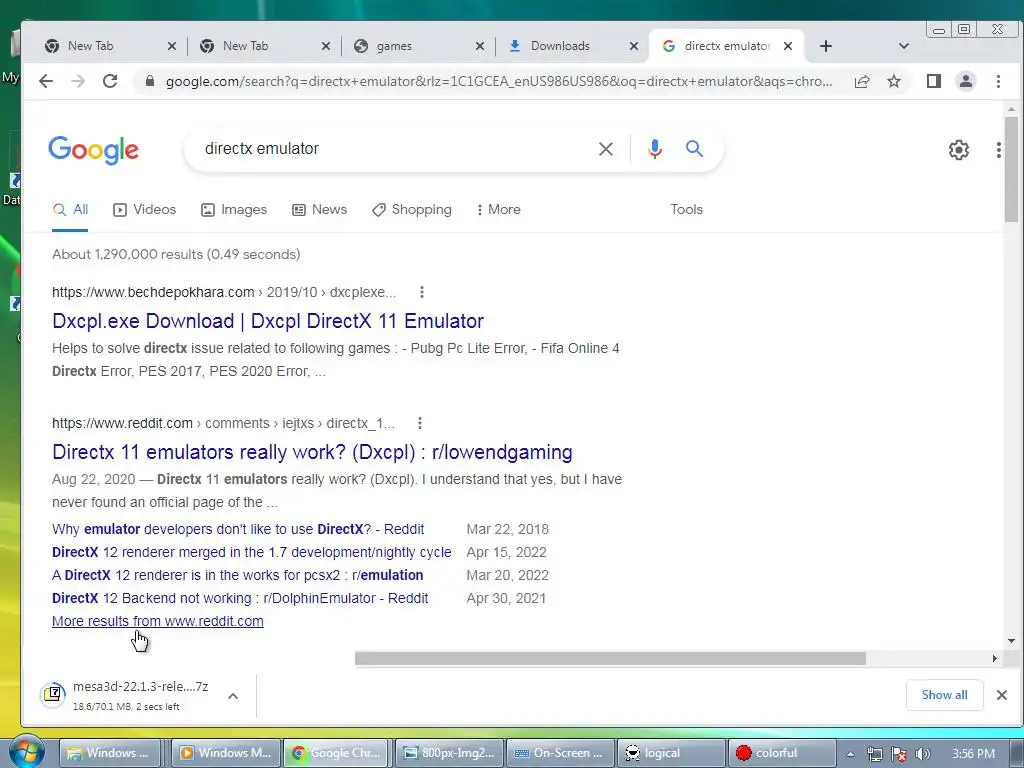
Task: Start voice search with microphone
Action: pyautogui.click(x=654, y=149)
